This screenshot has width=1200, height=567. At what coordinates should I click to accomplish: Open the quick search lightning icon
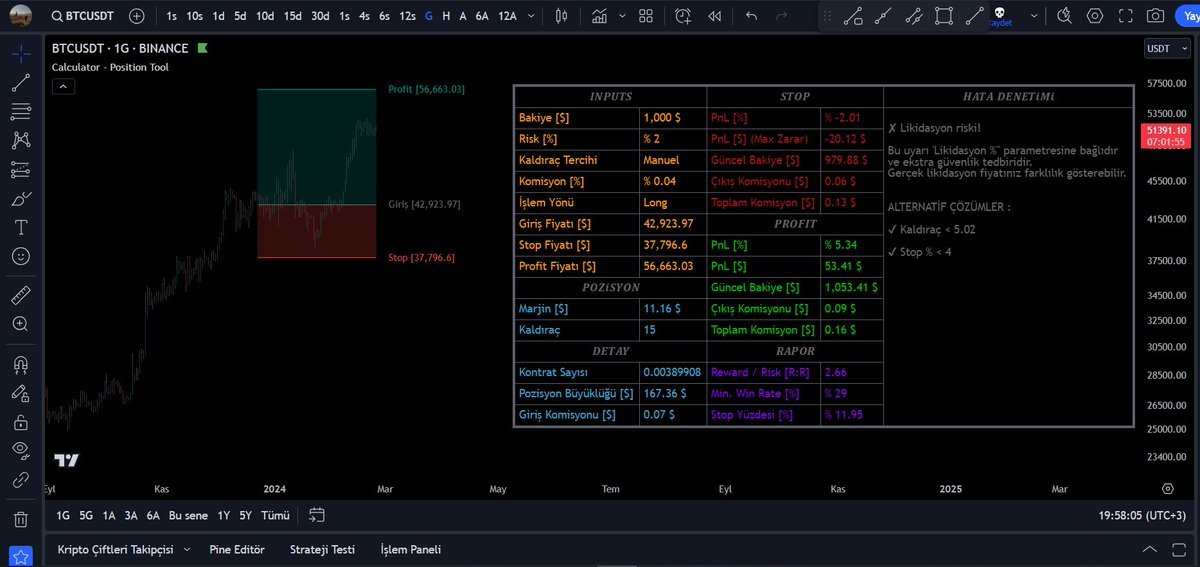coord(1064,16)
